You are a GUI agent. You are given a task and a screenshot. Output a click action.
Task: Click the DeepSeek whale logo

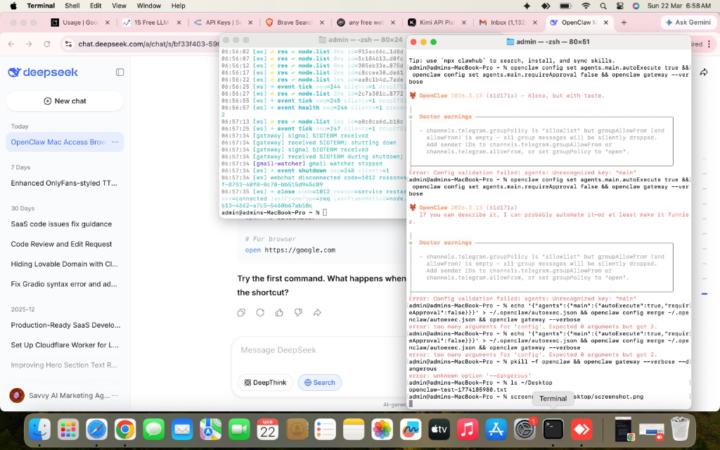[14, 72]
